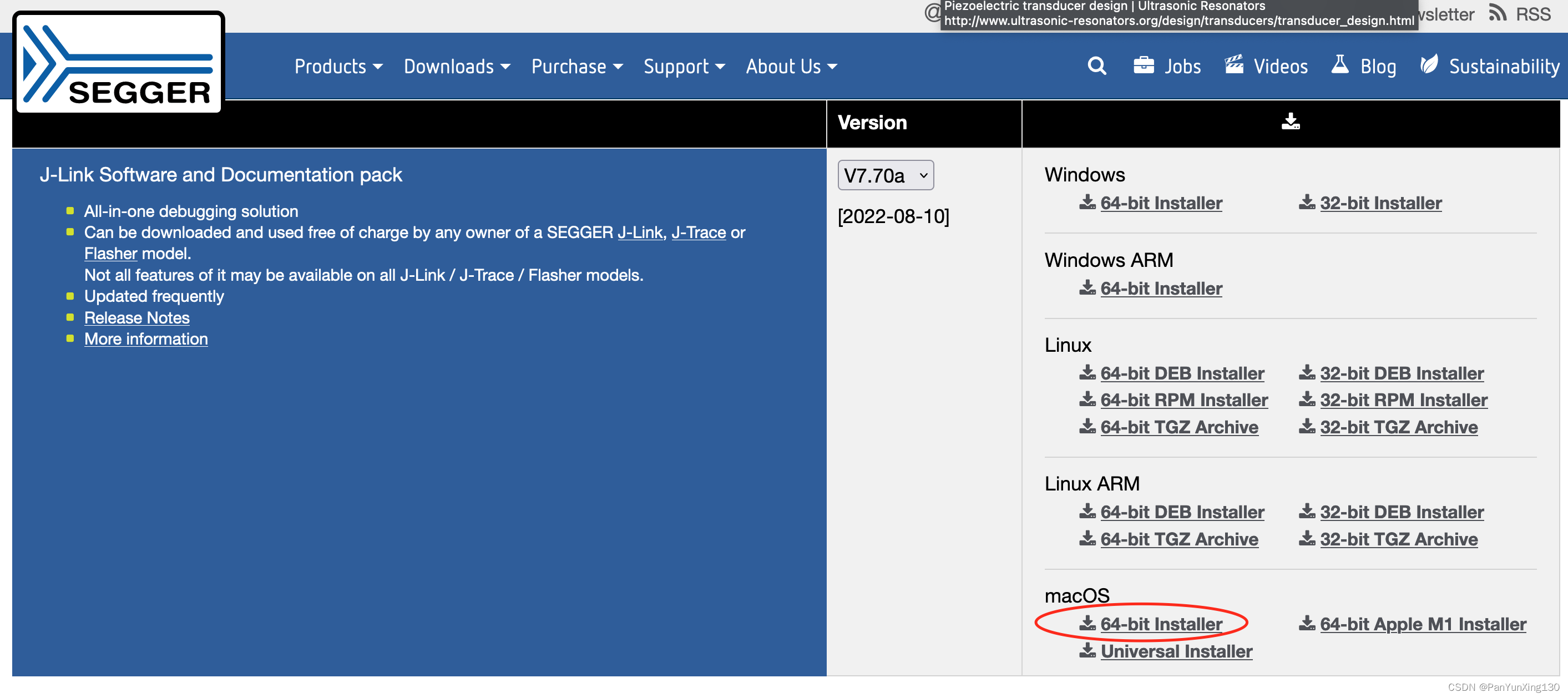
Task: Open the Jobs briefcase icon
Action: [1144, 64]
